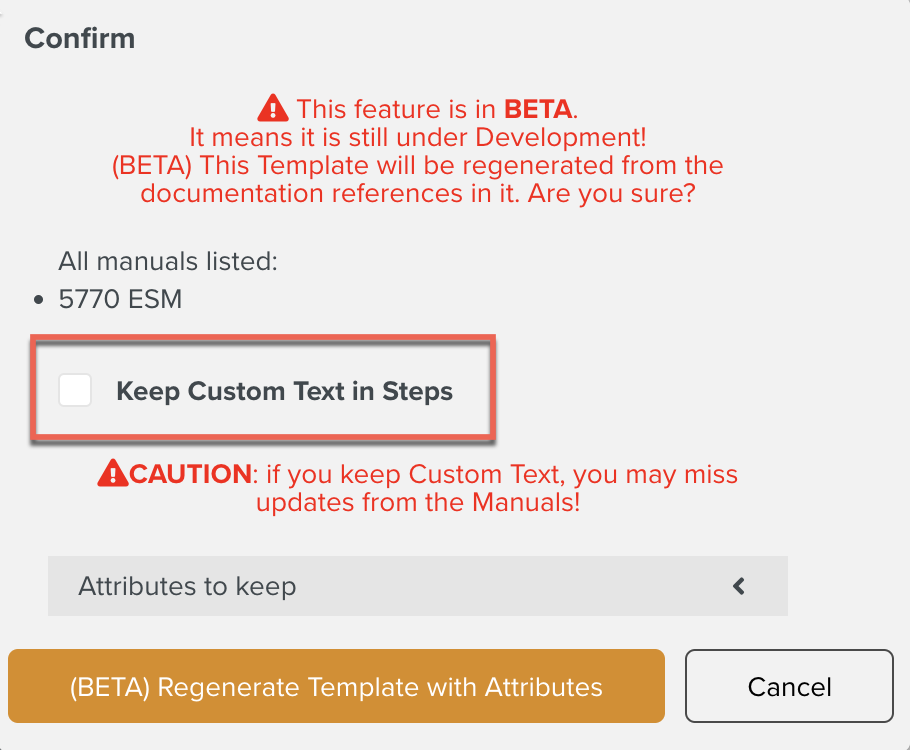Click the bullet icon beside 5770 ESM
Viewport: 910px width, 750px height.
38,299
